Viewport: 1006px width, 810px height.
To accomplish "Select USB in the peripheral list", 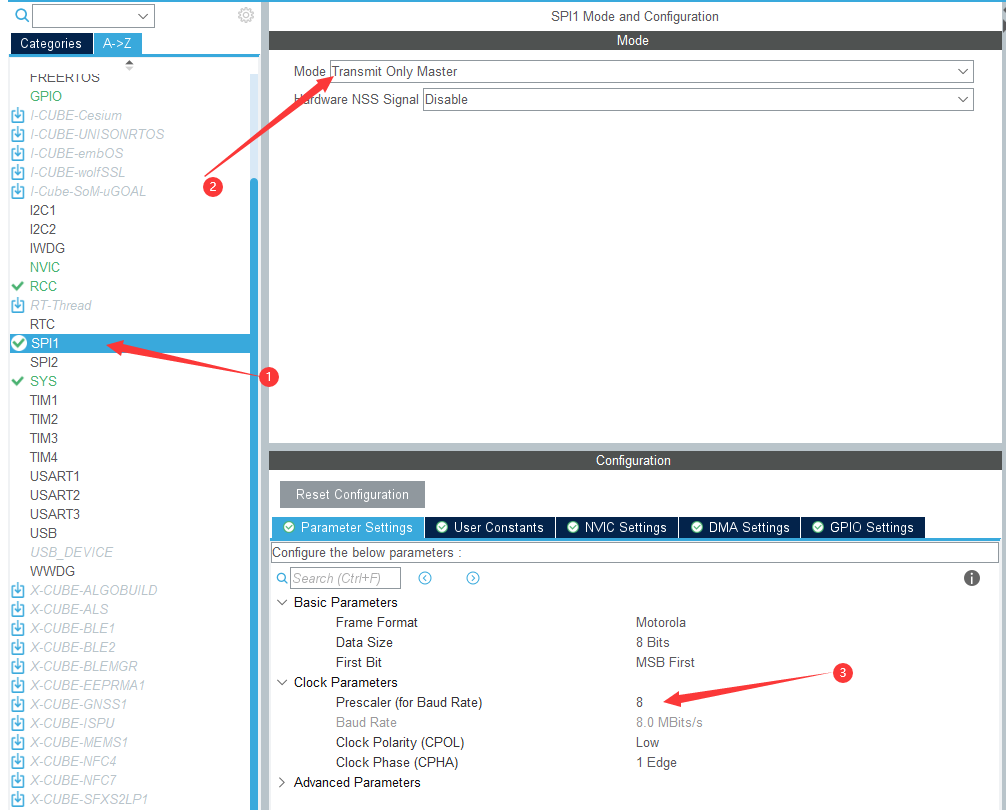I will pos(44,533).
